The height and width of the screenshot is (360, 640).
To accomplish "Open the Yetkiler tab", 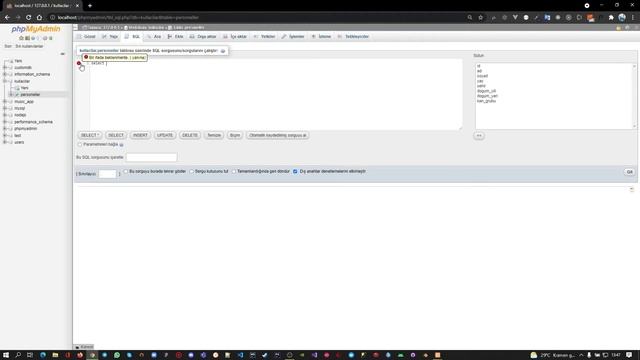I will coord(264,37).
